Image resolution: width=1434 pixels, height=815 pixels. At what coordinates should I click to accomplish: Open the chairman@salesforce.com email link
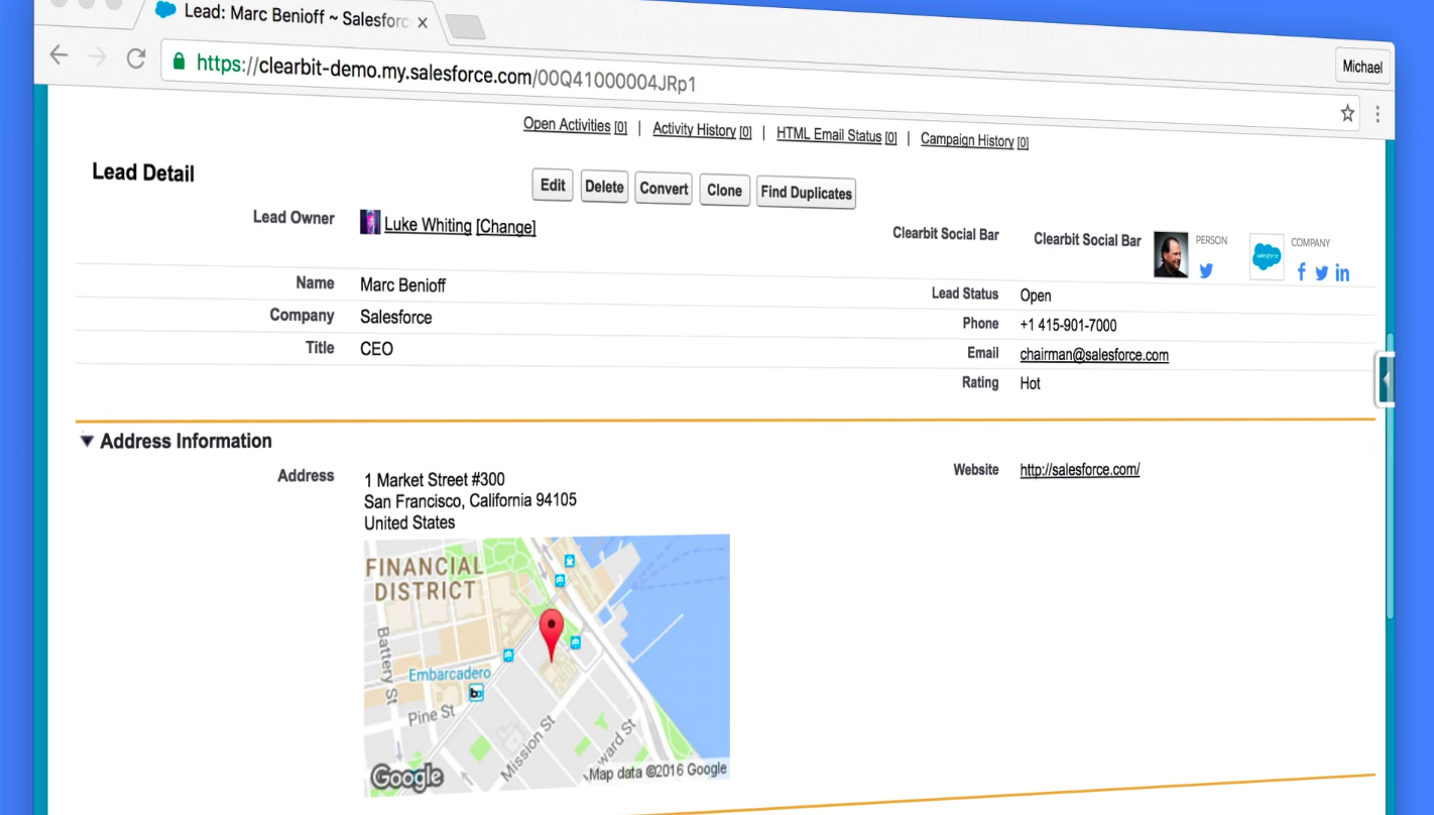tap(1094, 355)
